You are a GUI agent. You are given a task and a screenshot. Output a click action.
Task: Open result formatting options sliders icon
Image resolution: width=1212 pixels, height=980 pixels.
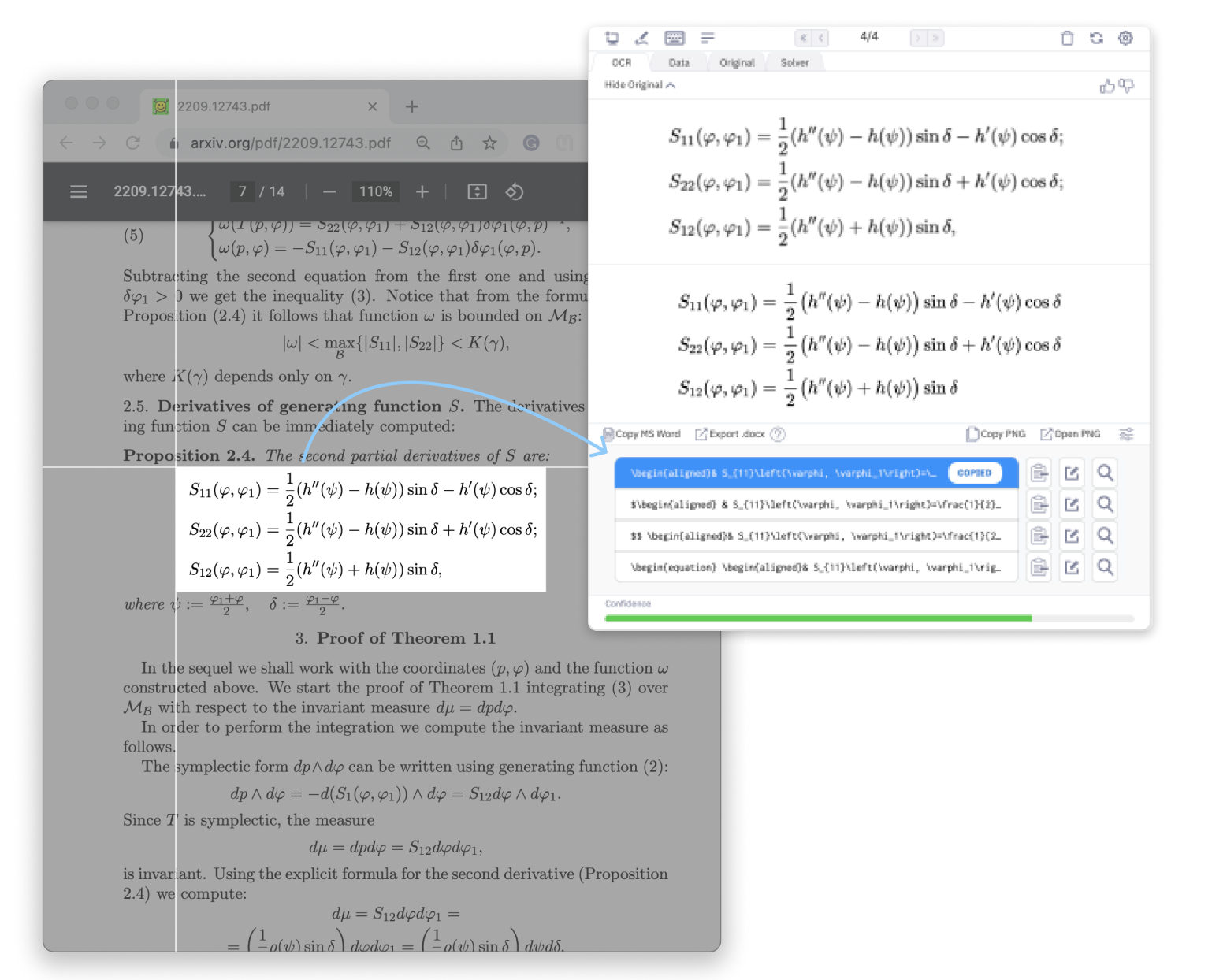pyautogui.click(x=1126, y=434)
